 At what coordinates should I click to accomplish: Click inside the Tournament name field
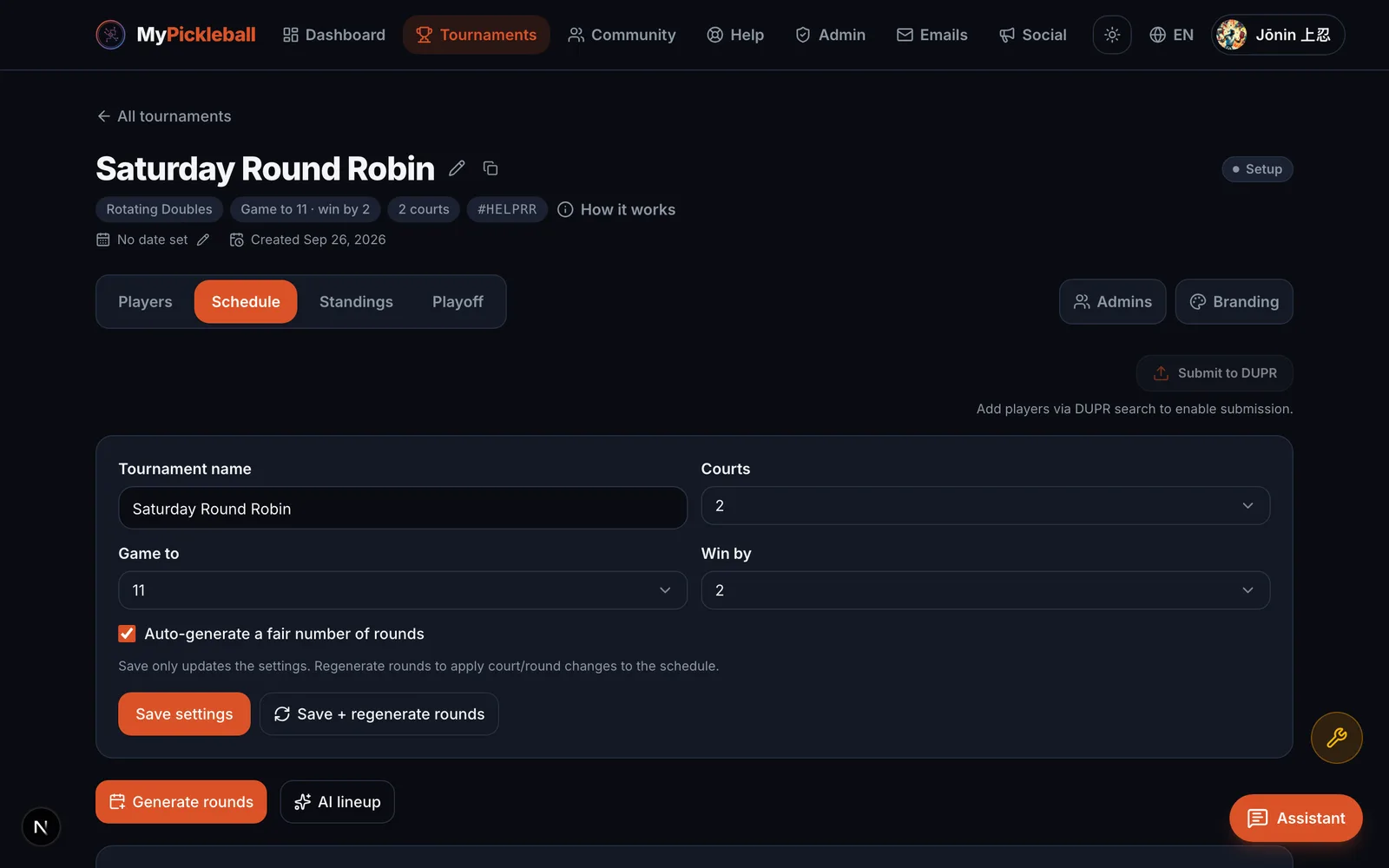pos(403,508)
